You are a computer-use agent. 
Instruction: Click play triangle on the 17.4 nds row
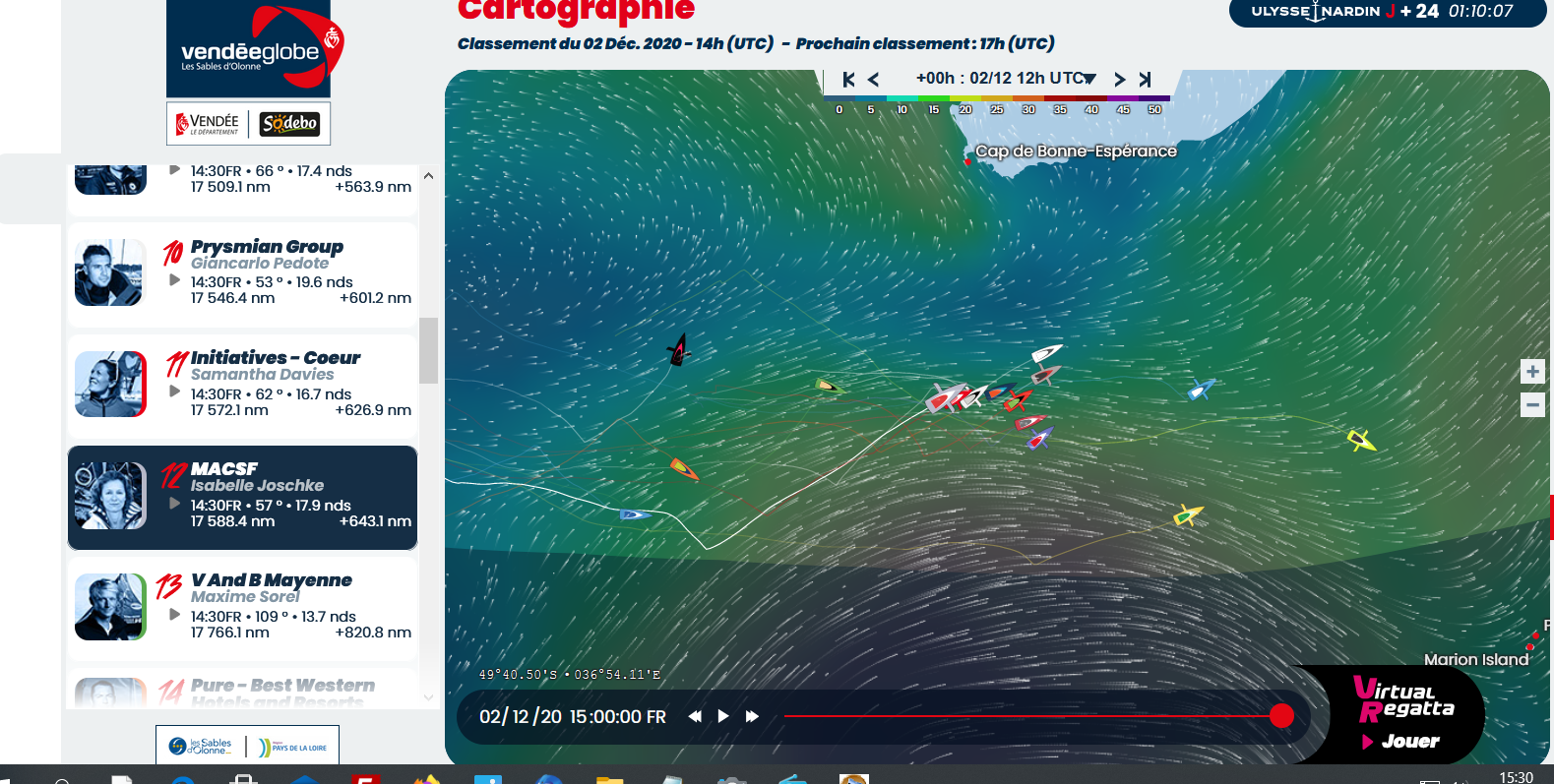point(174,169)
